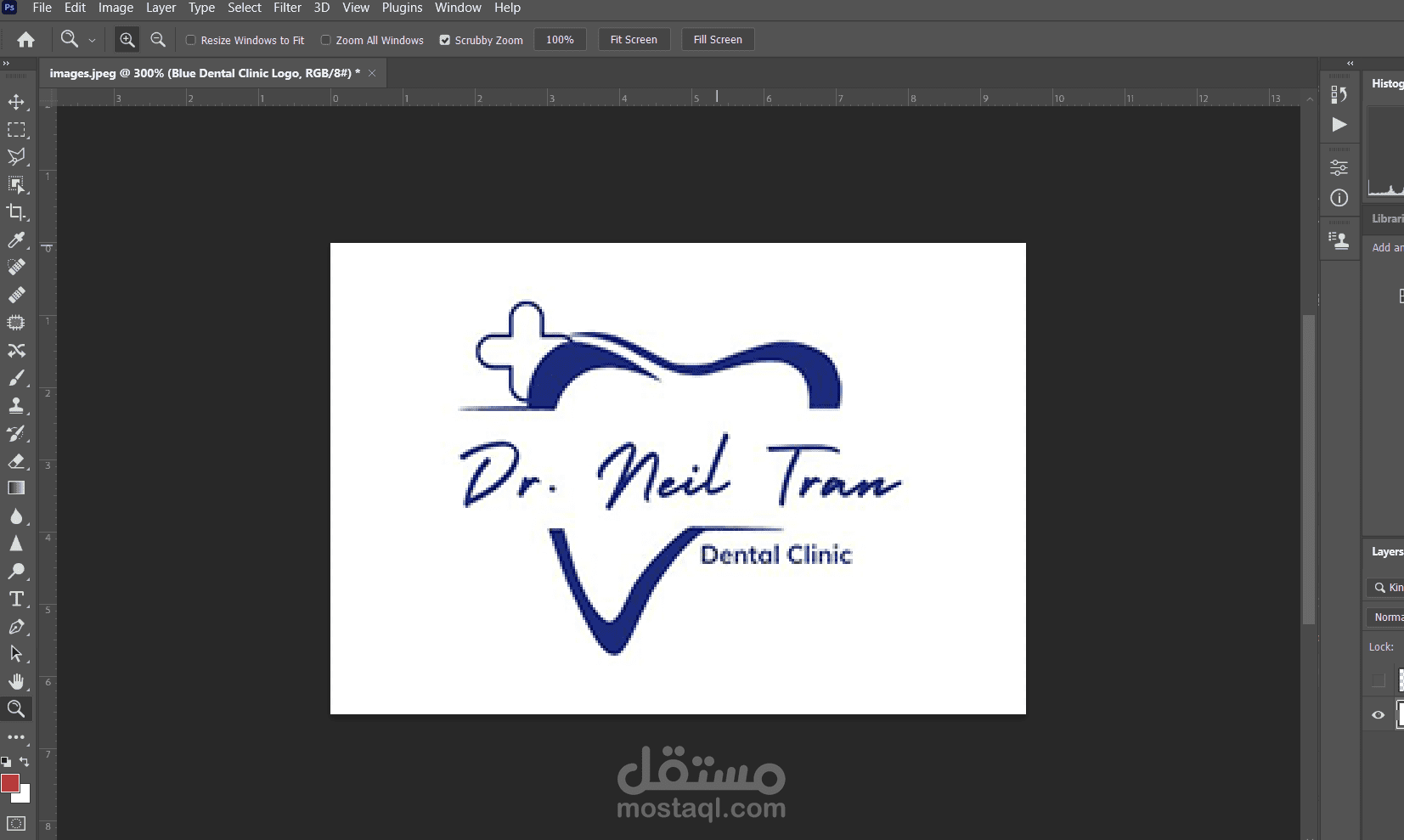Activate the Horizontal Type tool
This screenshot has height=840, width=1404.
click(x=16, y=599)
